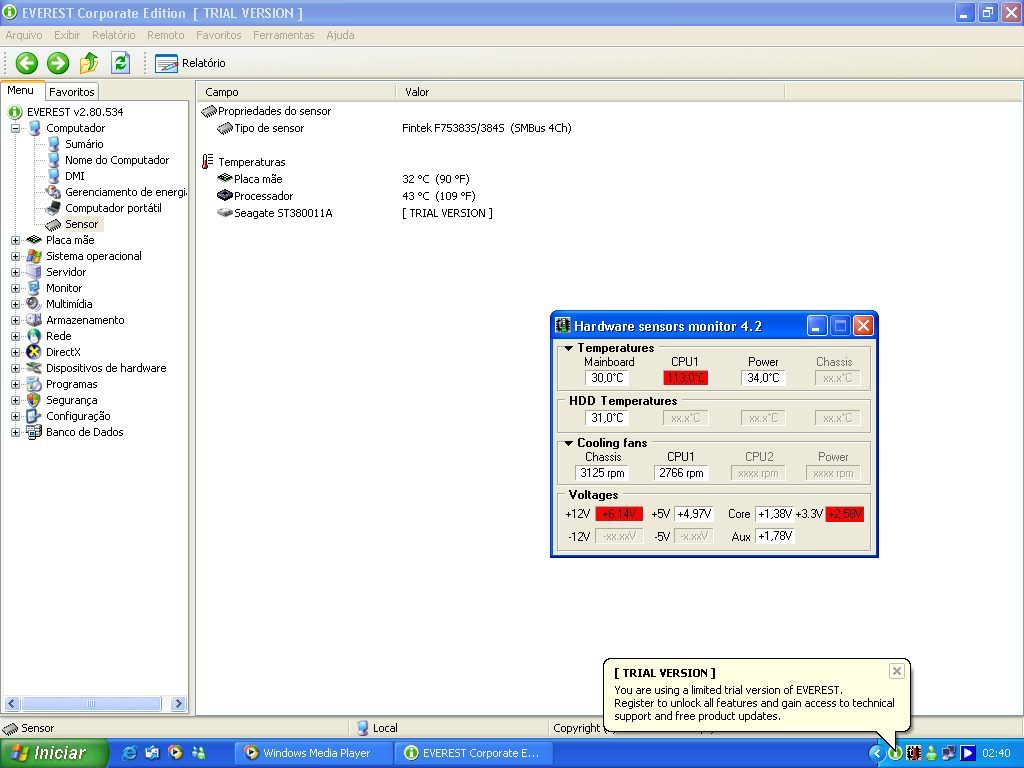Refresh the page with the refresh icon

(x=121, y=63)
